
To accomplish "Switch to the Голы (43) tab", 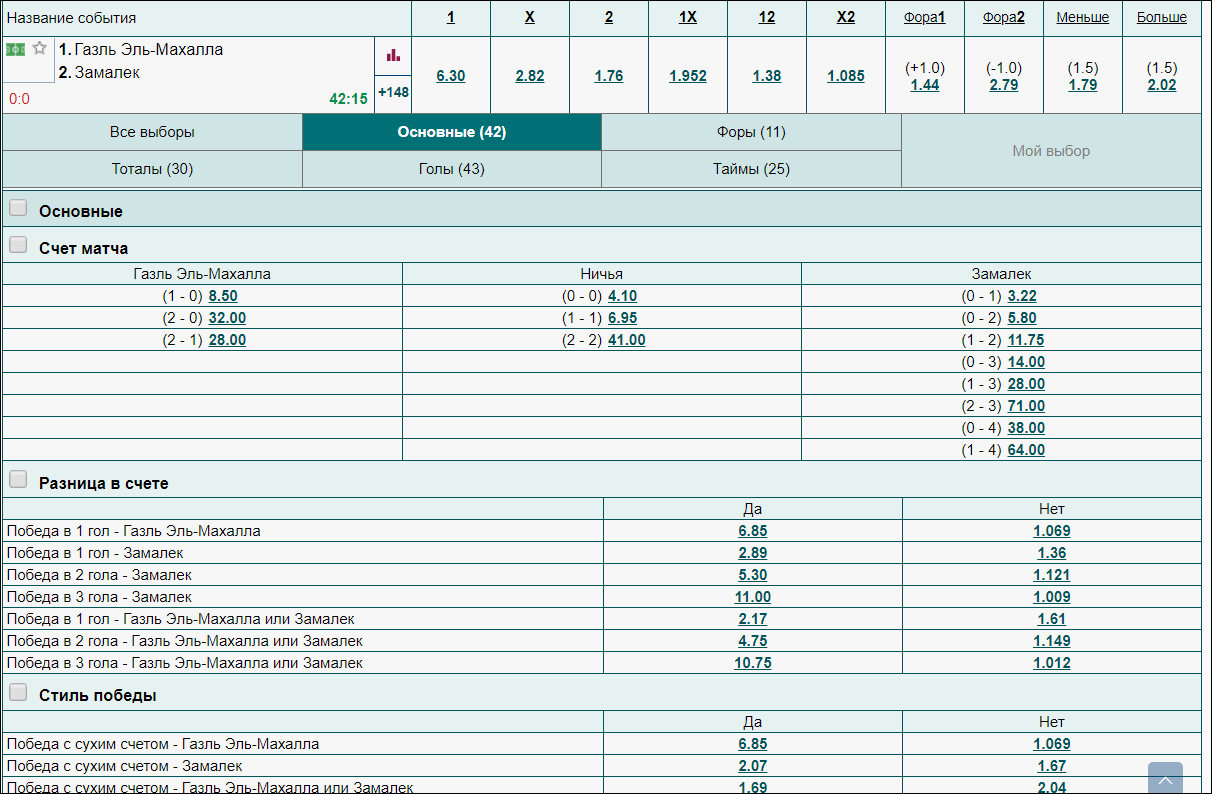I will [452, 169].
